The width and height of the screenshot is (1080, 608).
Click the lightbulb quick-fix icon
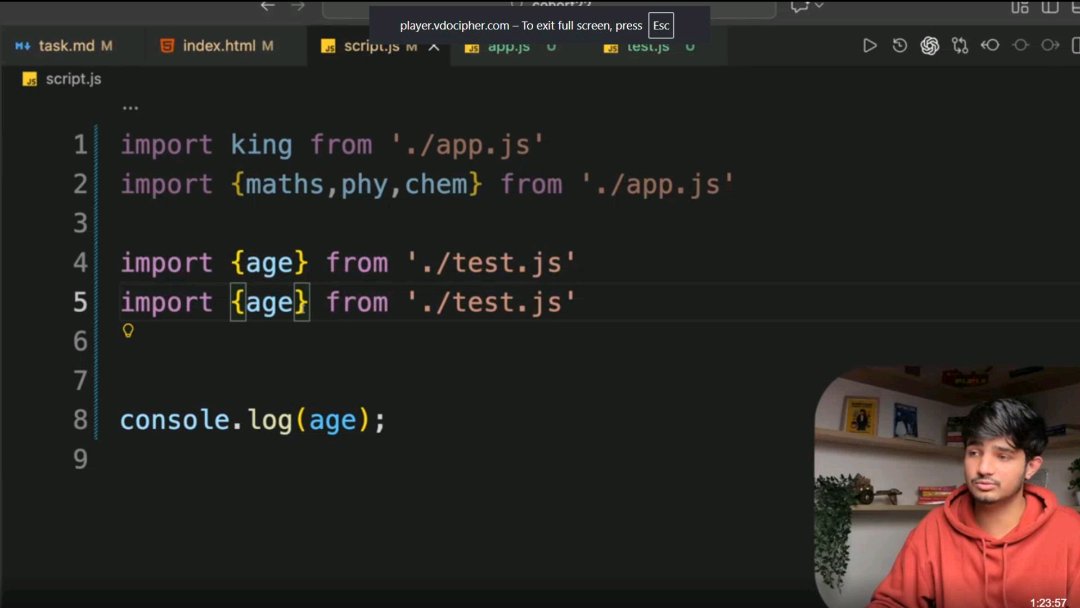tap(128, 331)
